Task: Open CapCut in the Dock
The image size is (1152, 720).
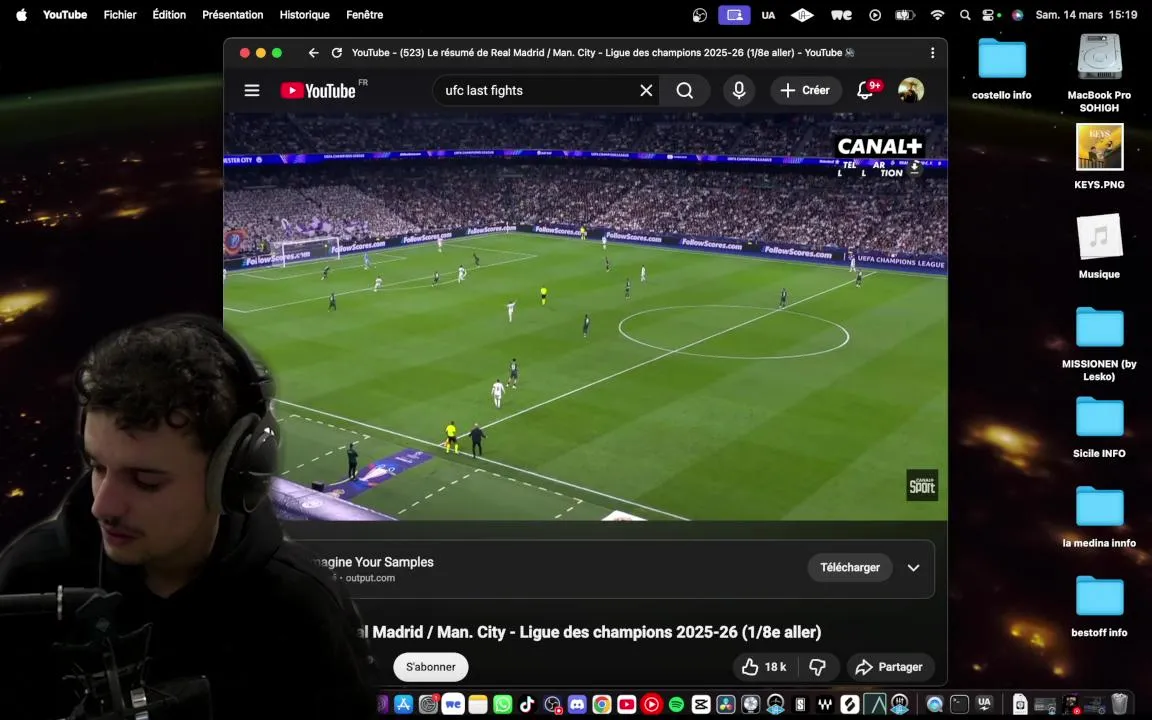Action: point(701,705)
